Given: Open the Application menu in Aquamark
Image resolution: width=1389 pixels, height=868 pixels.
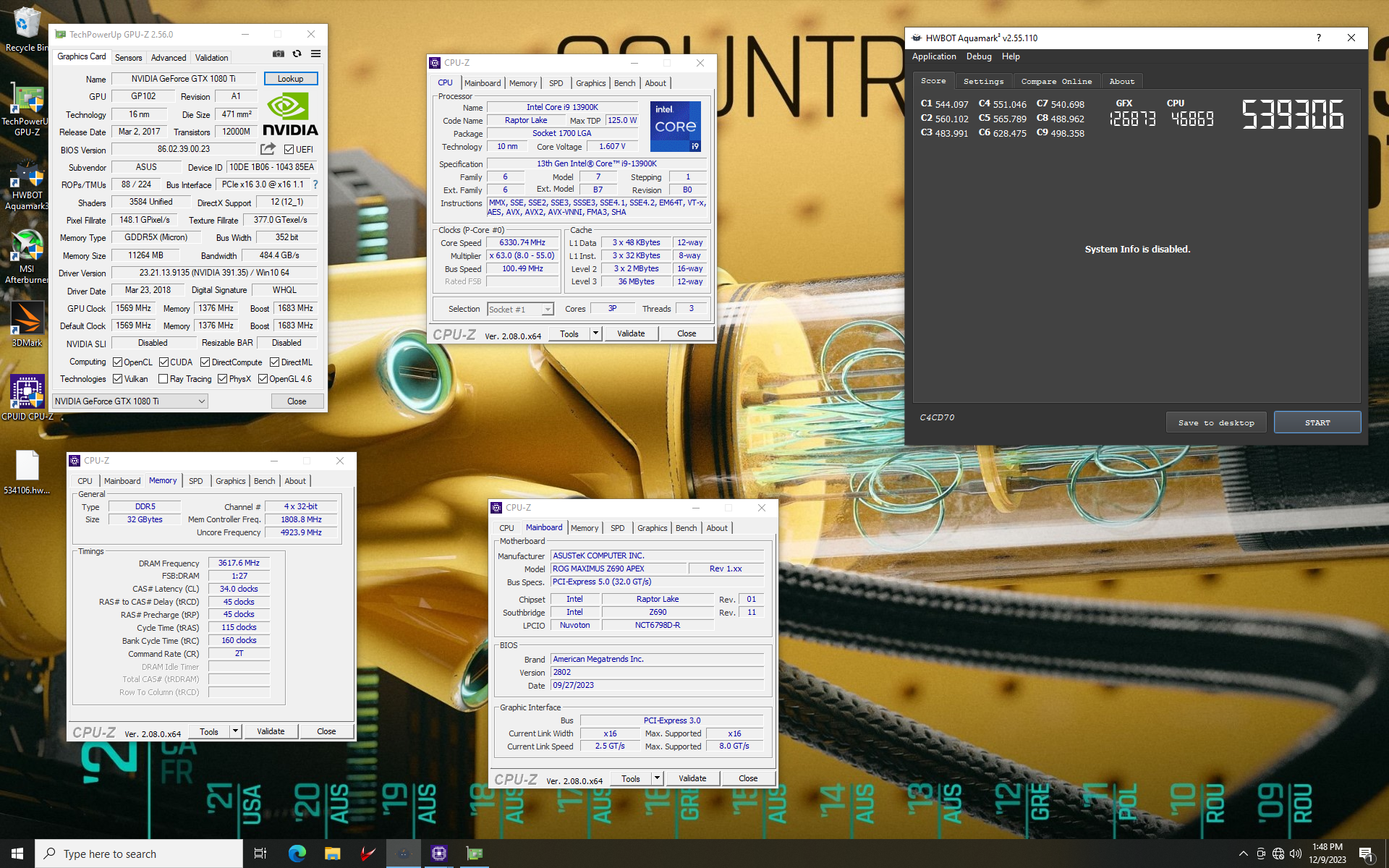Looking at the screenshot, I should [x=934, y=56].
